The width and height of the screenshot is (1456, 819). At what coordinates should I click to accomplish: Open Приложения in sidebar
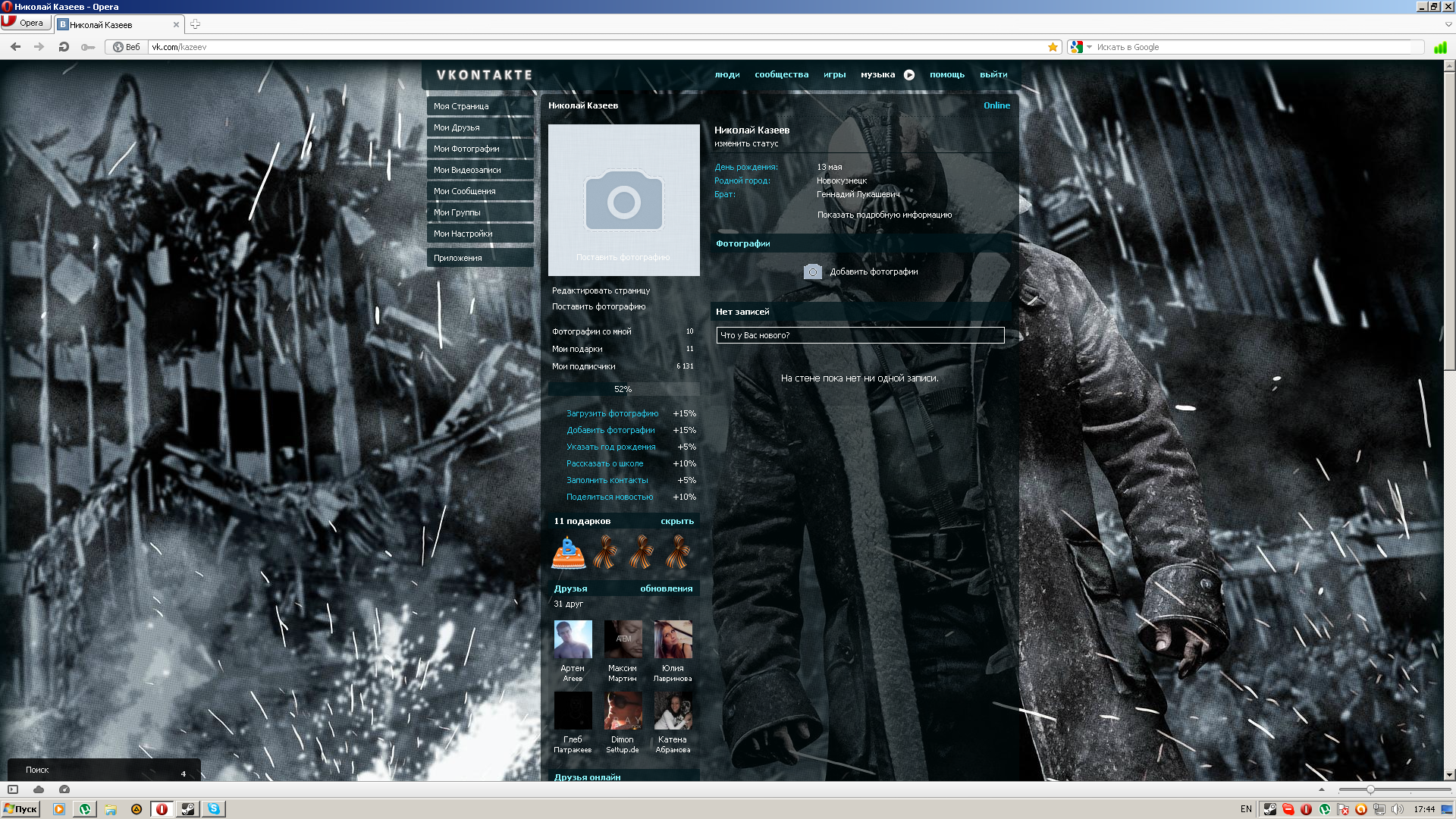click(480, 258)
